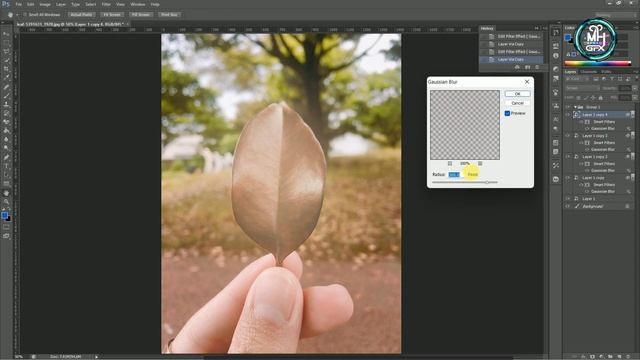Select the Quick Selection tool

(6, 60)
